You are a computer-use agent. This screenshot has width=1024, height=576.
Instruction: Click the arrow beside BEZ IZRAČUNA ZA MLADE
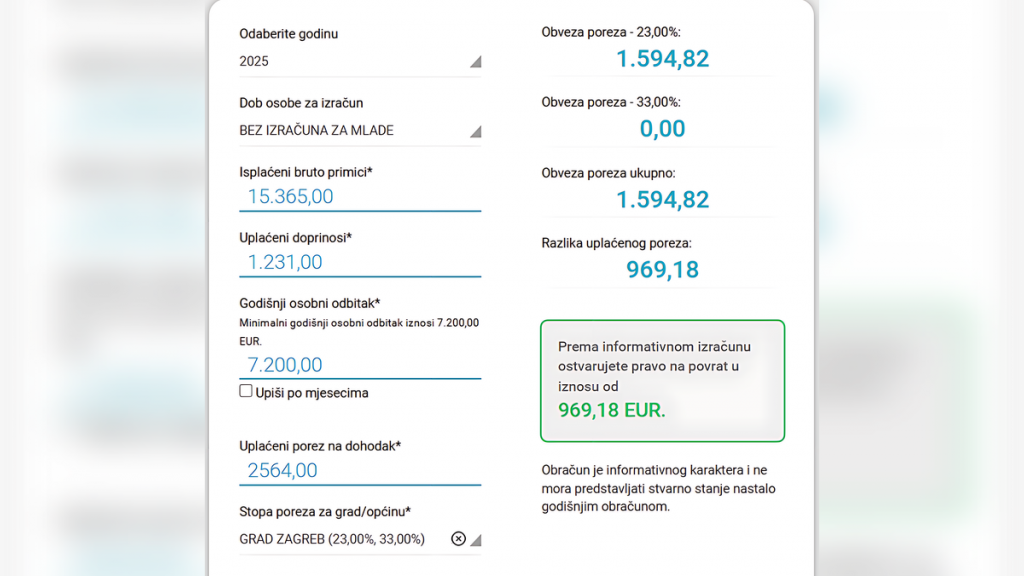click(x=476, y=131)
